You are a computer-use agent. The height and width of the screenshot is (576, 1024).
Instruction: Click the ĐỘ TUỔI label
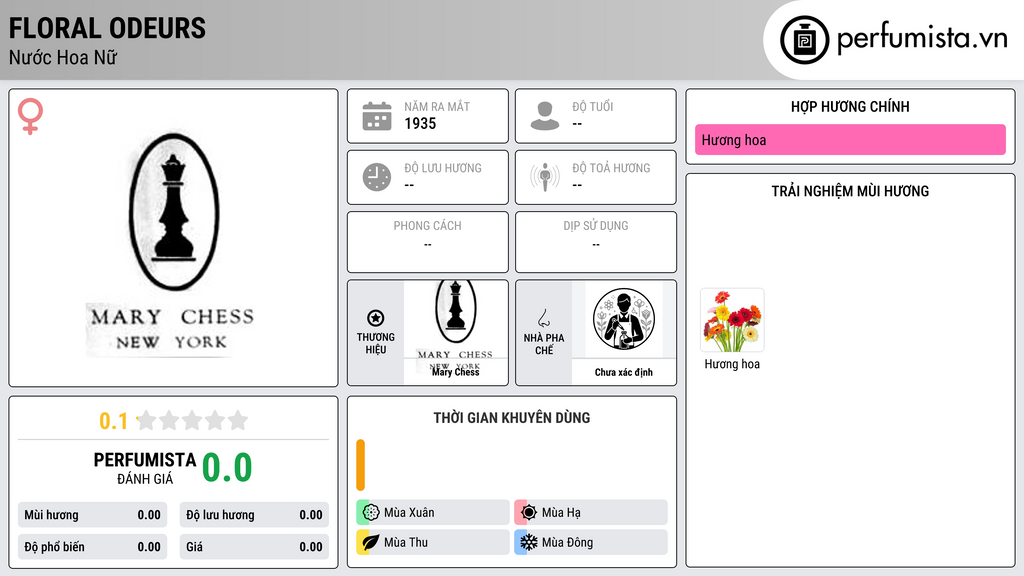(x=593, y=106)
